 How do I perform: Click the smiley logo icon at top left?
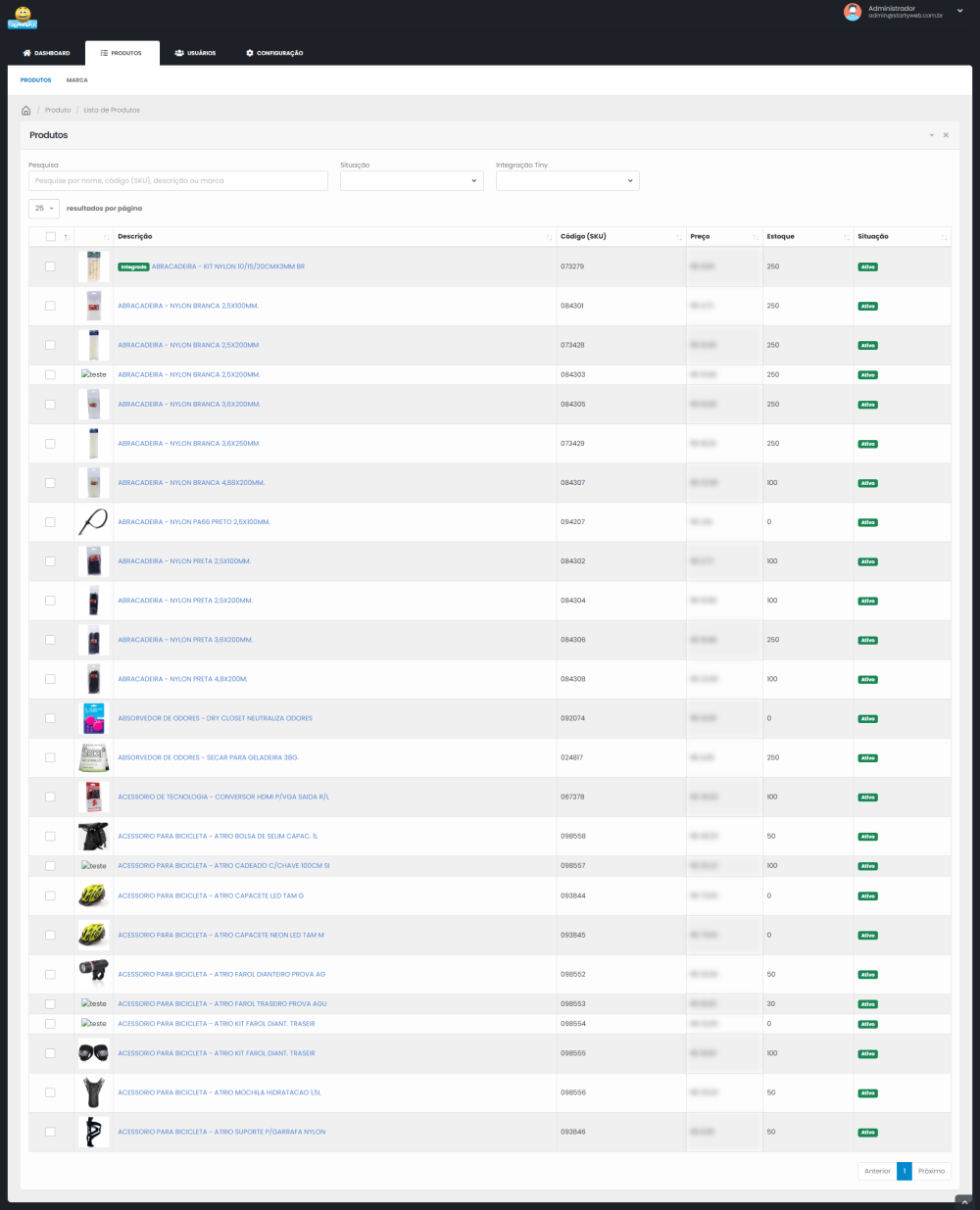[x=23, y=18]
